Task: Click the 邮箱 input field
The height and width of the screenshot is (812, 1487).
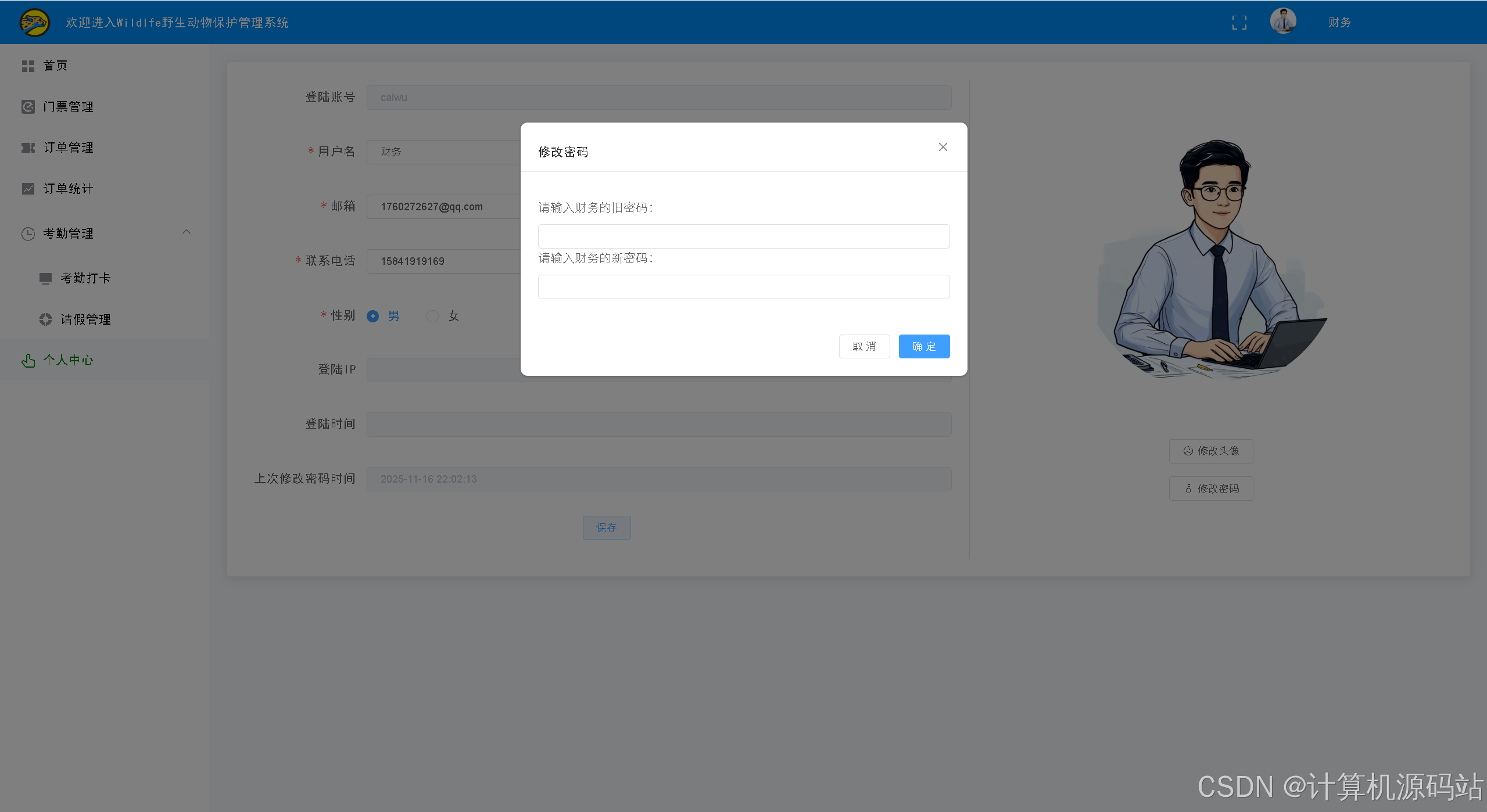Action: point(444,207)
